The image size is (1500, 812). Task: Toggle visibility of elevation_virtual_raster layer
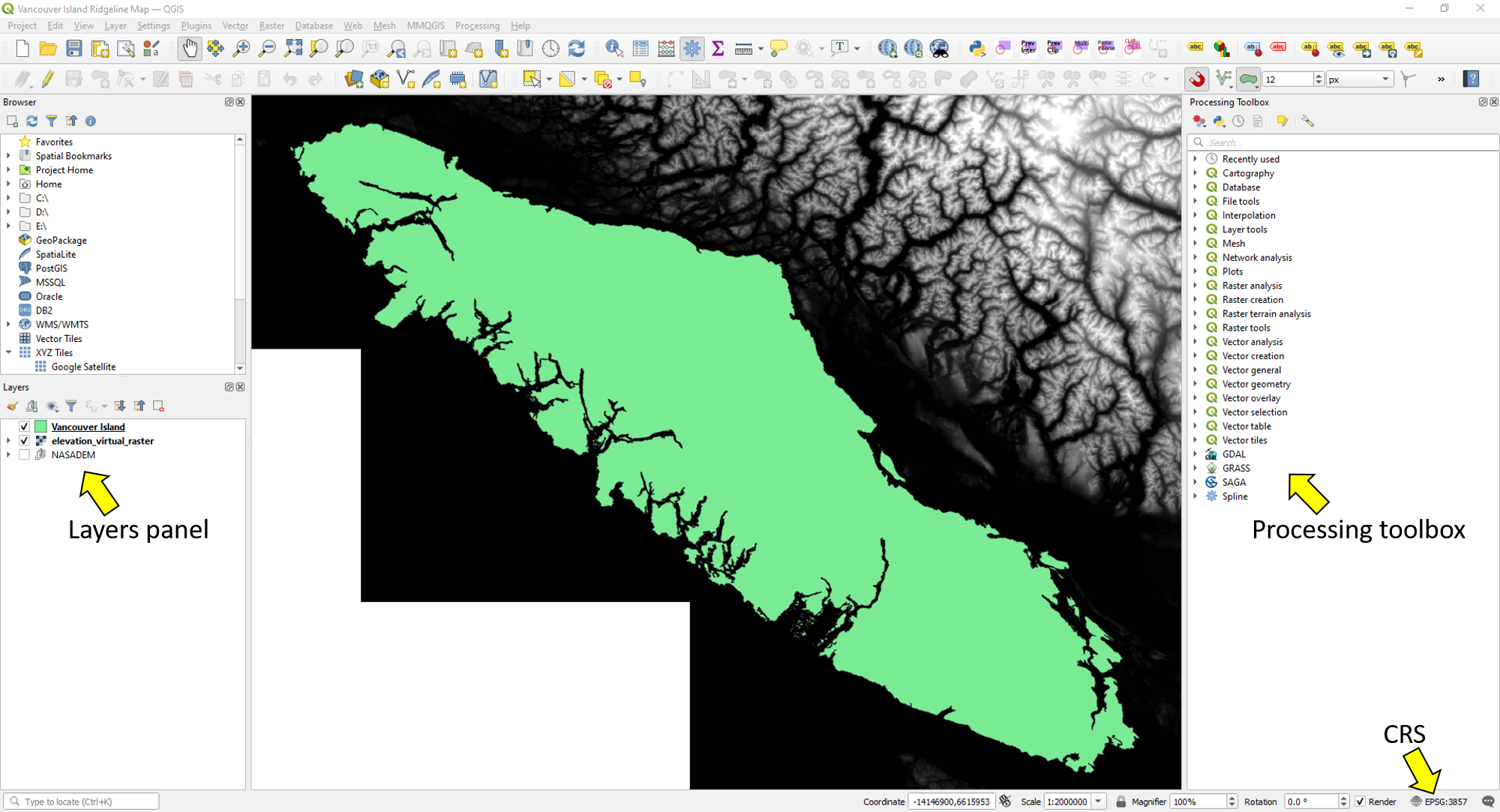point(22,441)
